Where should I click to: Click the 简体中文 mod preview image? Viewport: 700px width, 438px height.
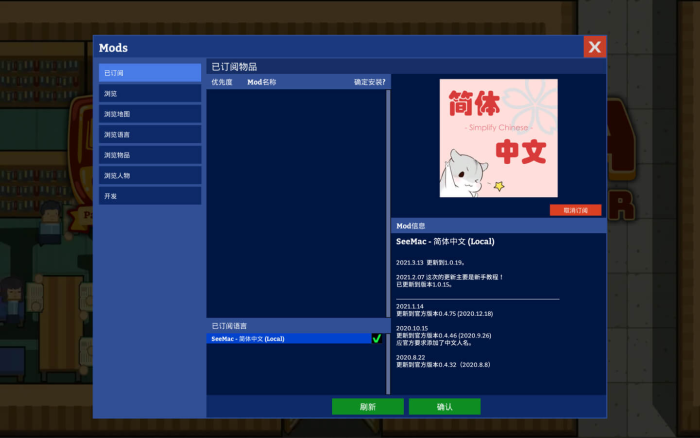coord(498,138)
